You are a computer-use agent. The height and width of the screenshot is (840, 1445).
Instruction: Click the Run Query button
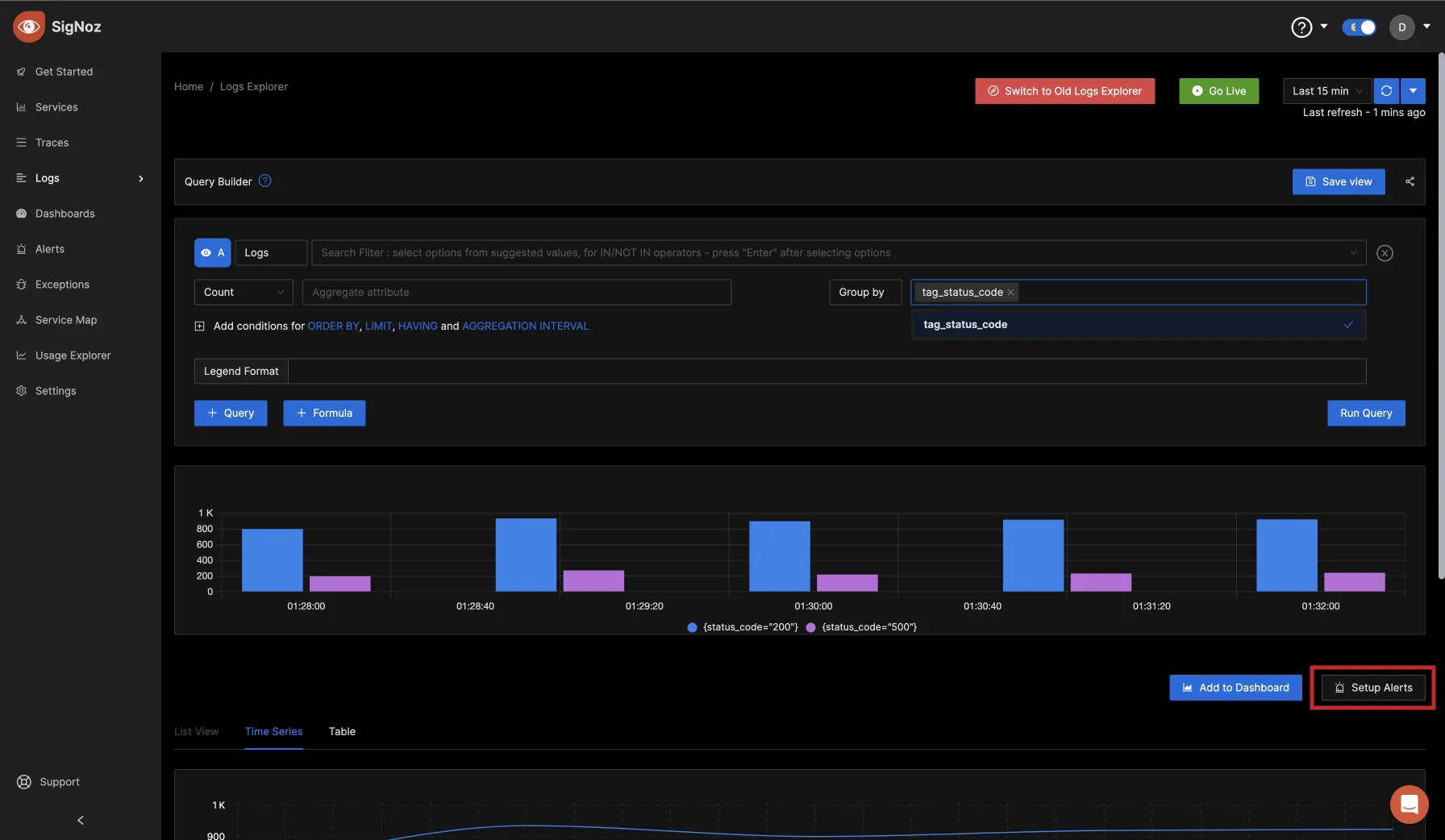pos(1366,413)
